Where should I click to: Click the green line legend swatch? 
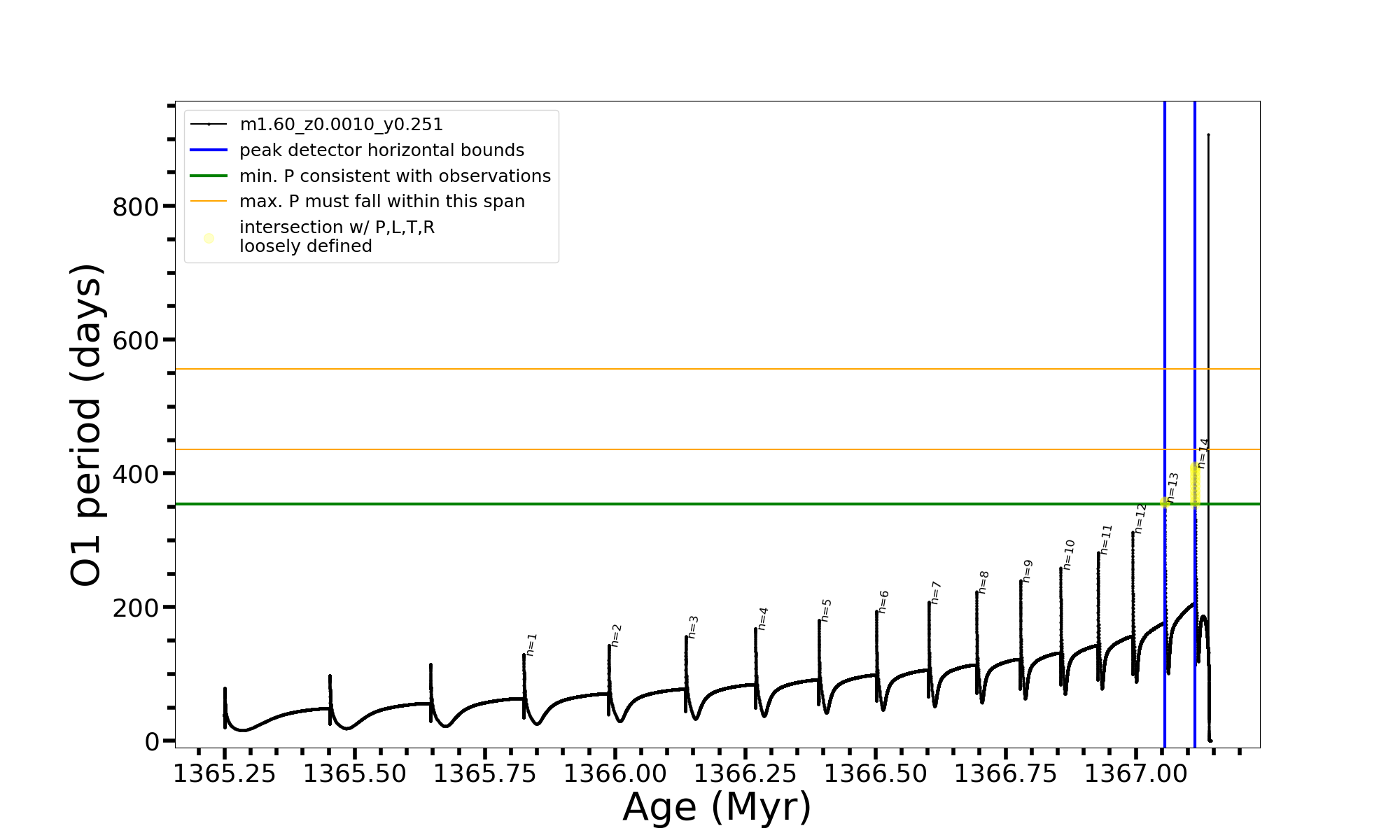209,176
